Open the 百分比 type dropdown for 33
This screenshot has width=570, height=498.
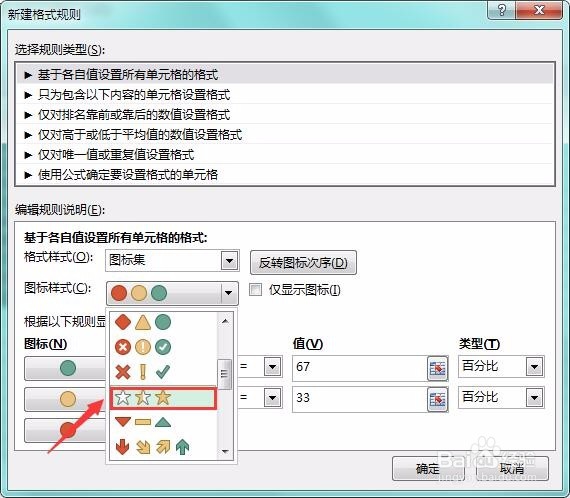[534, 398]
